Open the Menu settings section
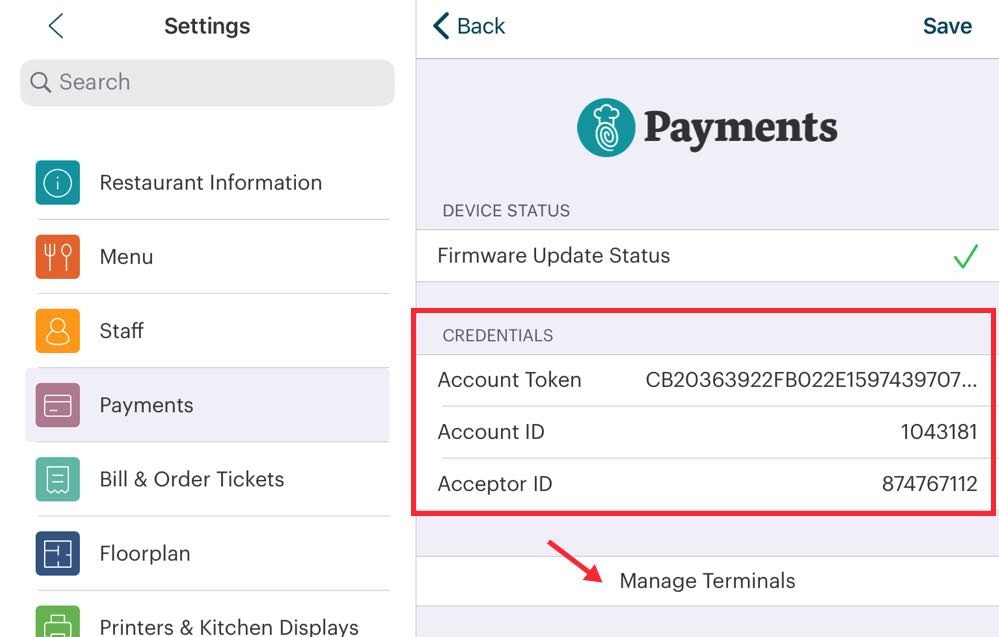The height and width of the screenshot is (637, 999). tap(126, 257)
